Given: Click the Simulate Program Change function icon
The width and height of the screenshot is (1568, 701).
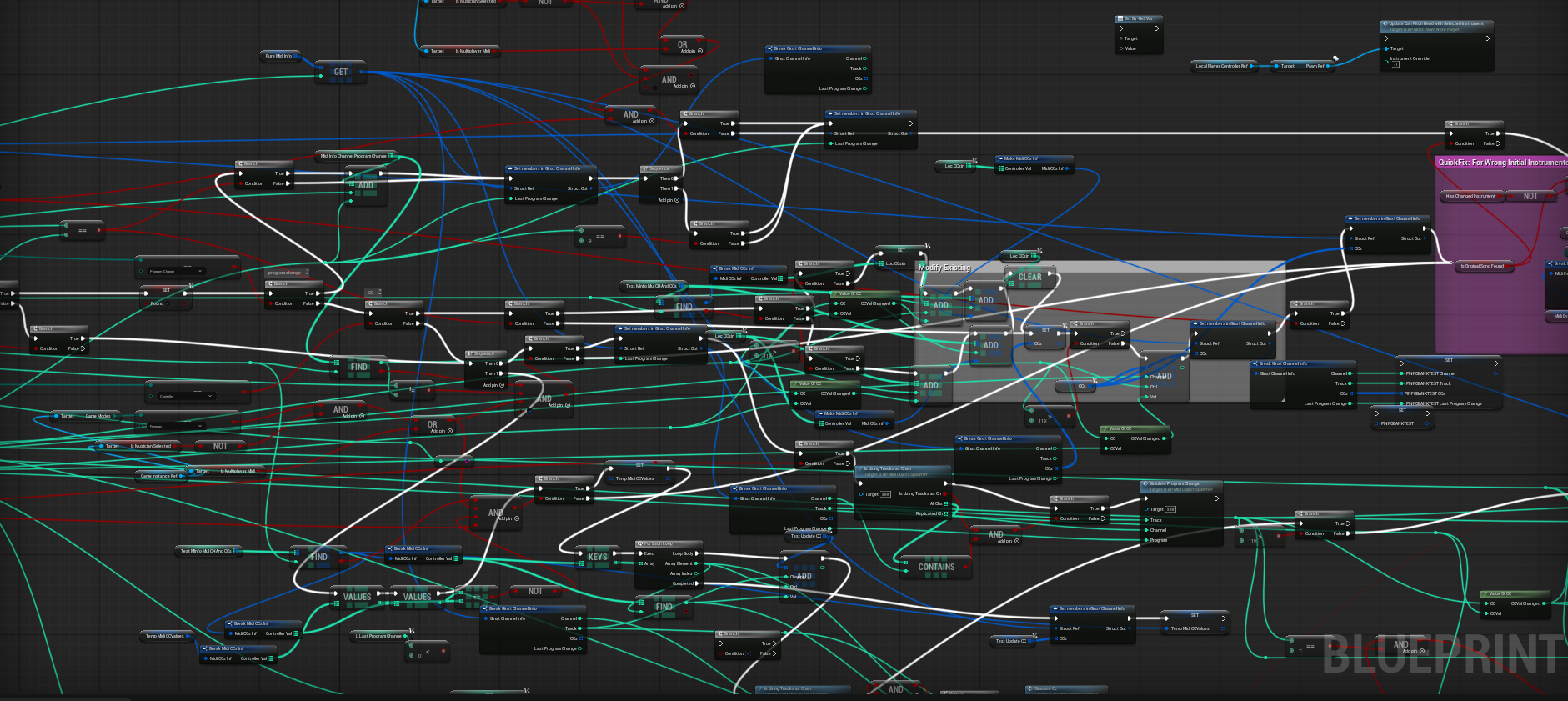Looking at the screenshot, I should coord(1145,483).
